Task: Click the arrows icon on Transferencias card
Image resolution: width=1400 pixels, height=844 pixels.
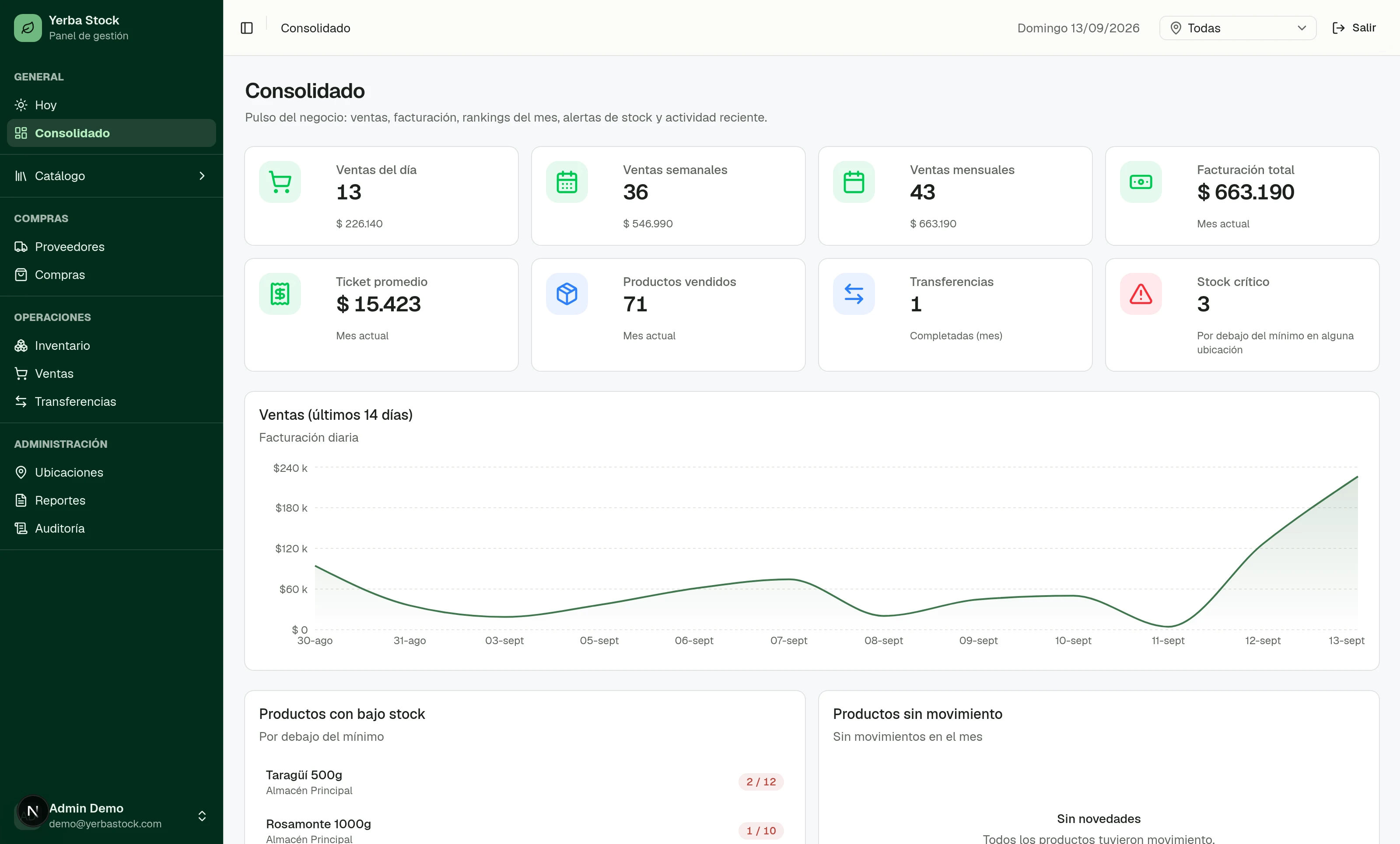Action: (854, 293)
